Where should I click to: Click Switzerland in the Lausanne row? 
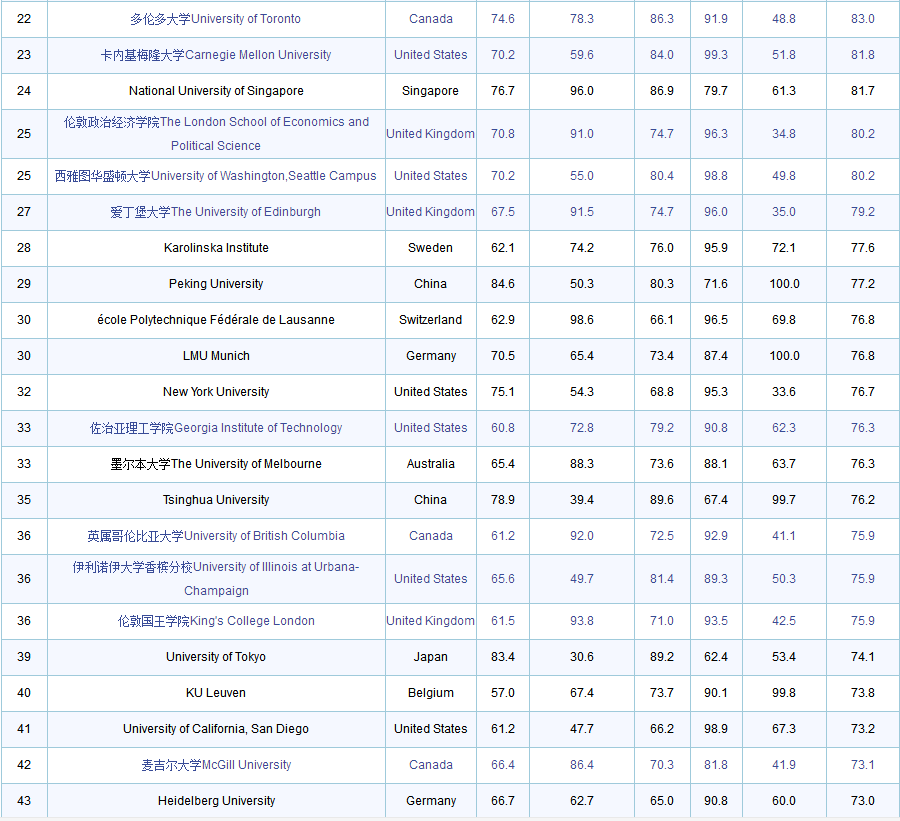pos(430,320)
